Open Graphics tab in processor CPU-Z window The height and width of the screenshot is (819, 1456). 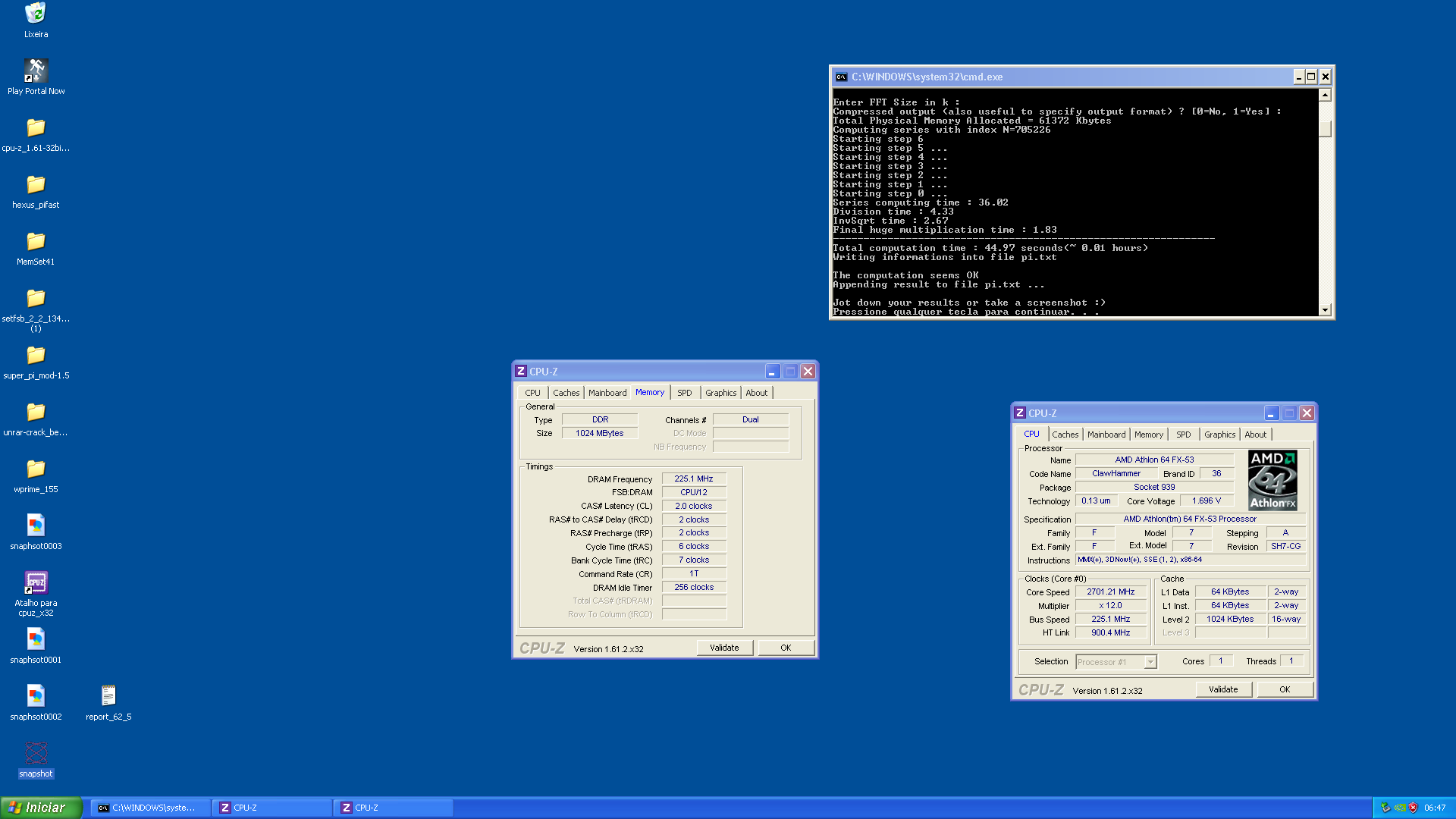[x=1219, y=435]
